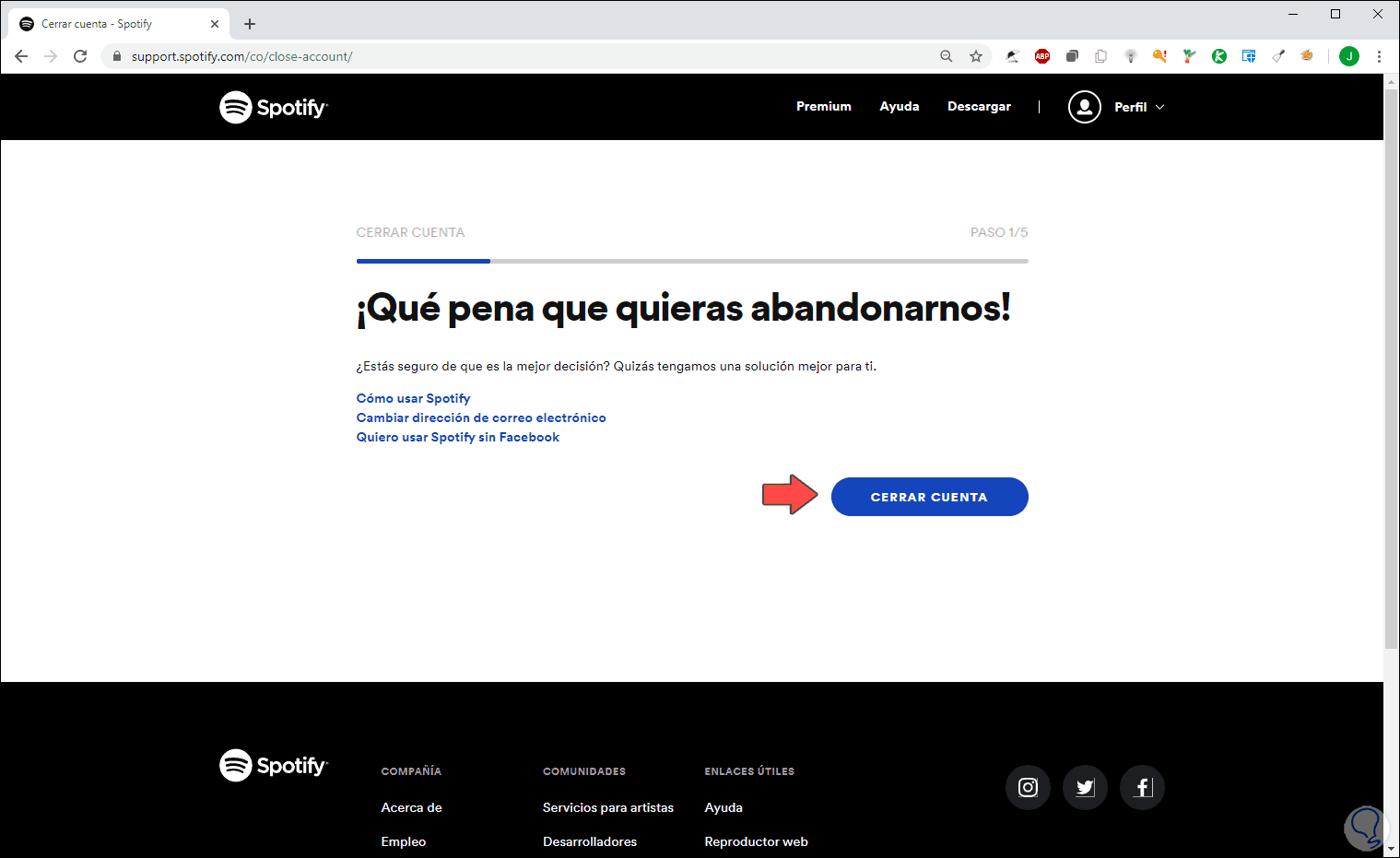The image size is (1400, 858).
Task: Click the scrollbar down arrow
Action: point(1392,850)
